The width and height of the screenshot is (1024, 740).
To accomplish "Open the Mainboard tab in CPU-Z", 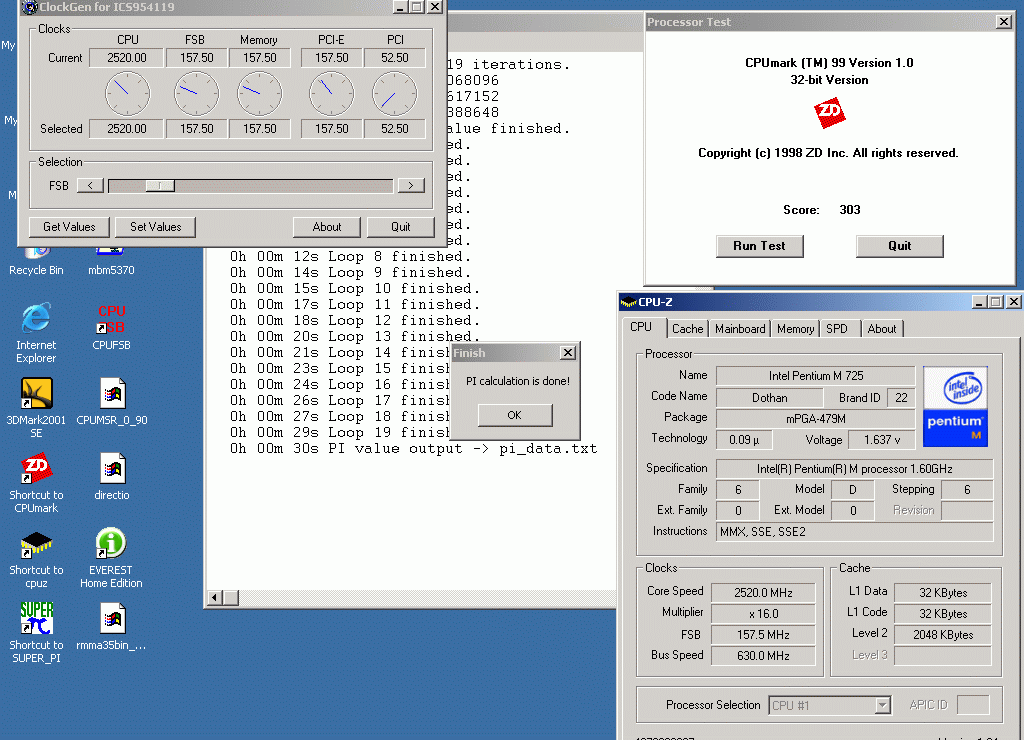I will [x=740, y=329].
